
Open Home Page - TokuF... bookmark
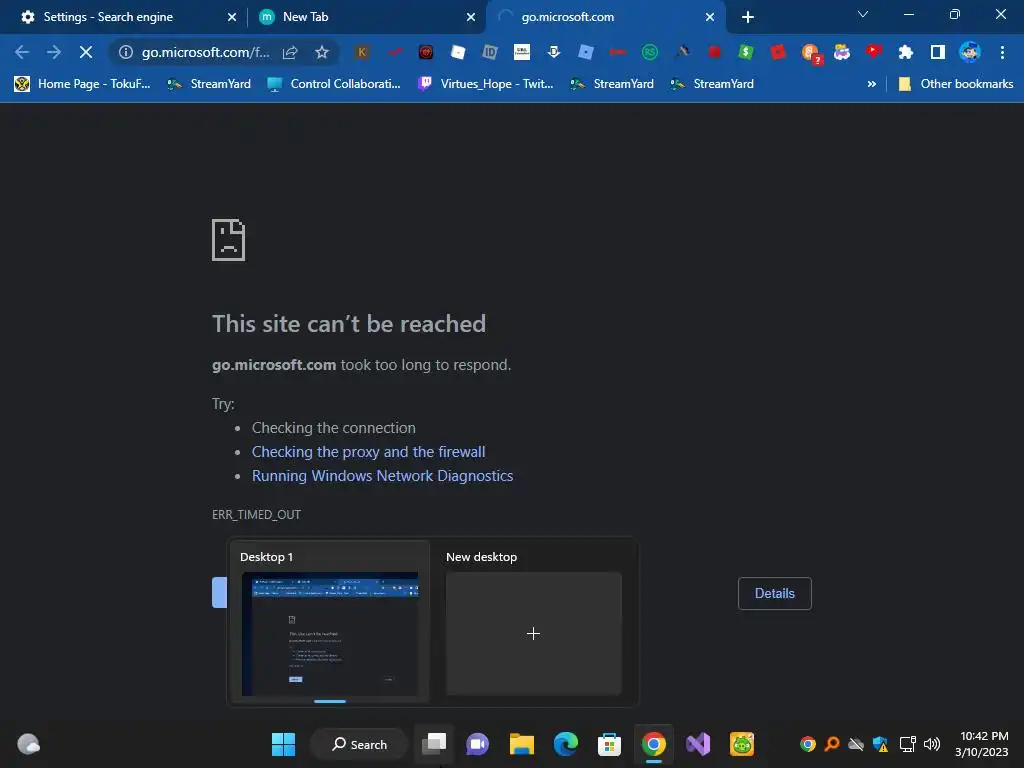tap(82, 84)
